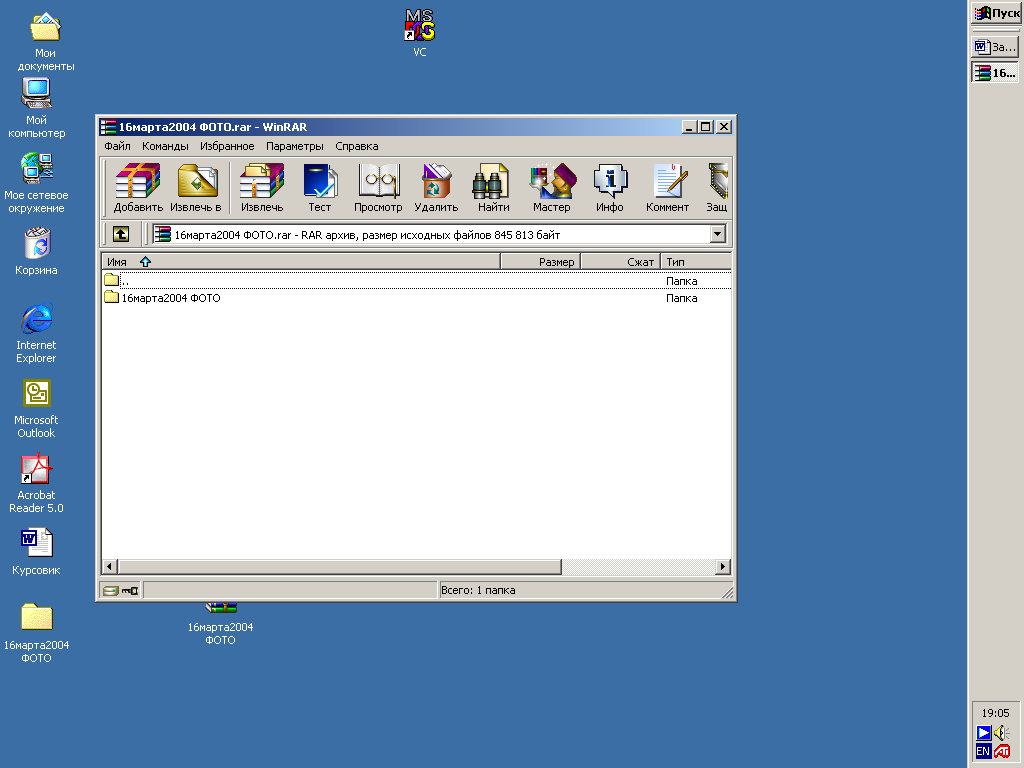1024x768 pixels.
Task: Select the ".." parent folder row
Action: click(x=417, y=281)
